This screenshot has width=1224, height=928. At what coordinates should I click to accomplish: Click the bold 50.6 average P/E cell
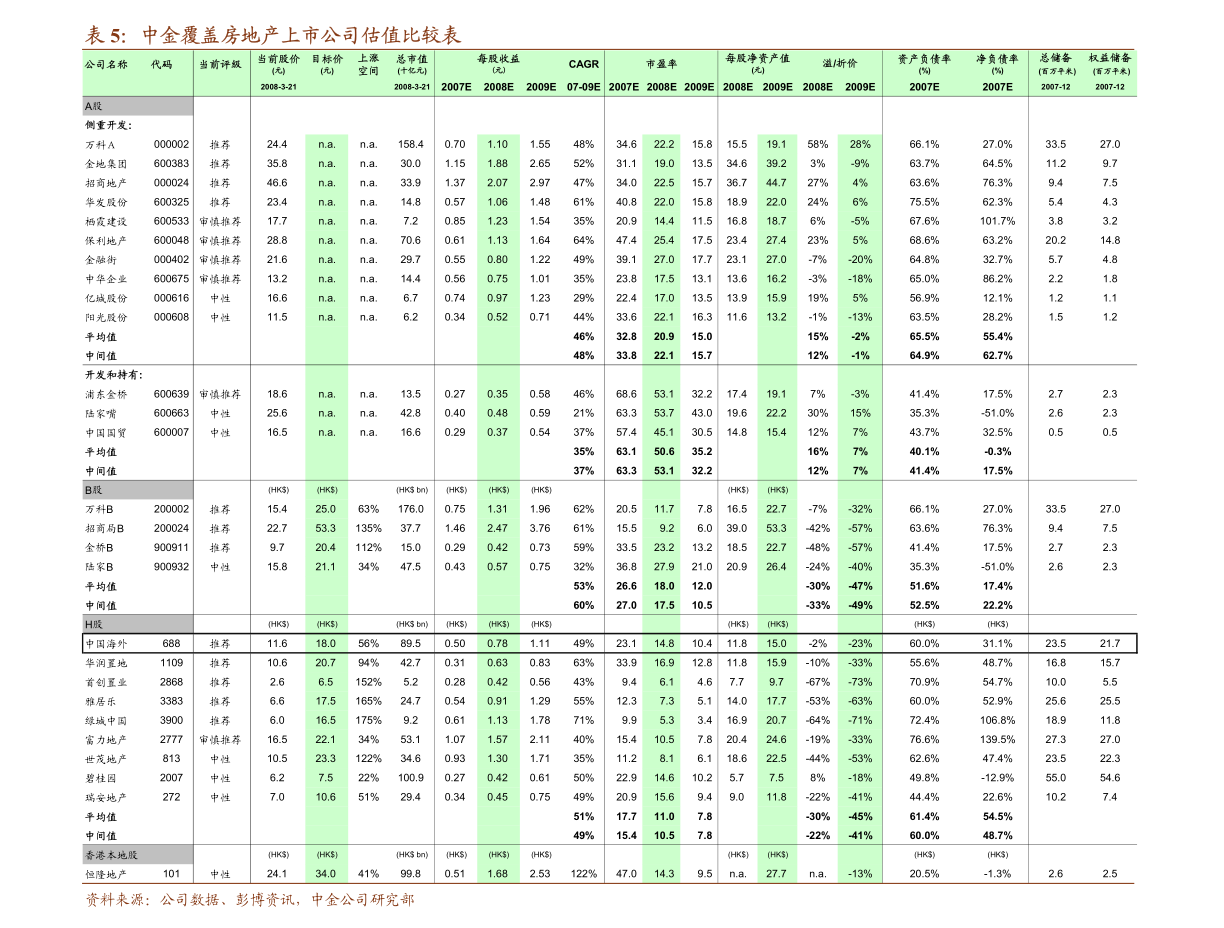[x=664, y=452]
